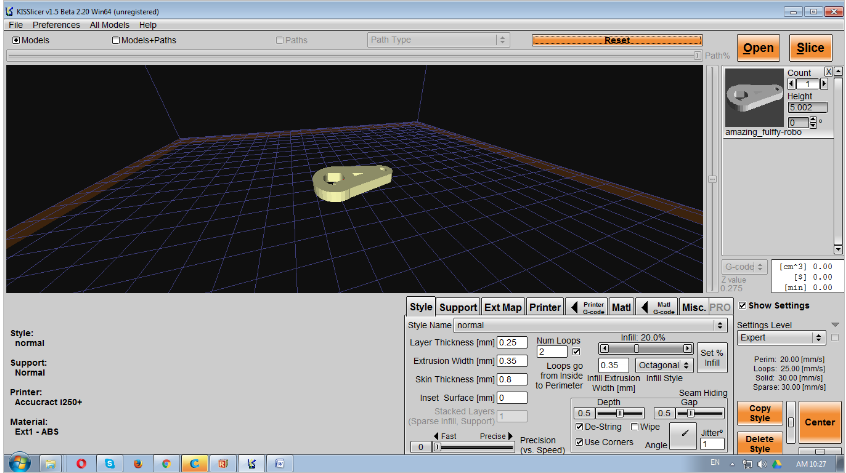Switch to the Support tab
Image resolution: width=846 pixels, height=473 pixels.
[x=458, y=307]
